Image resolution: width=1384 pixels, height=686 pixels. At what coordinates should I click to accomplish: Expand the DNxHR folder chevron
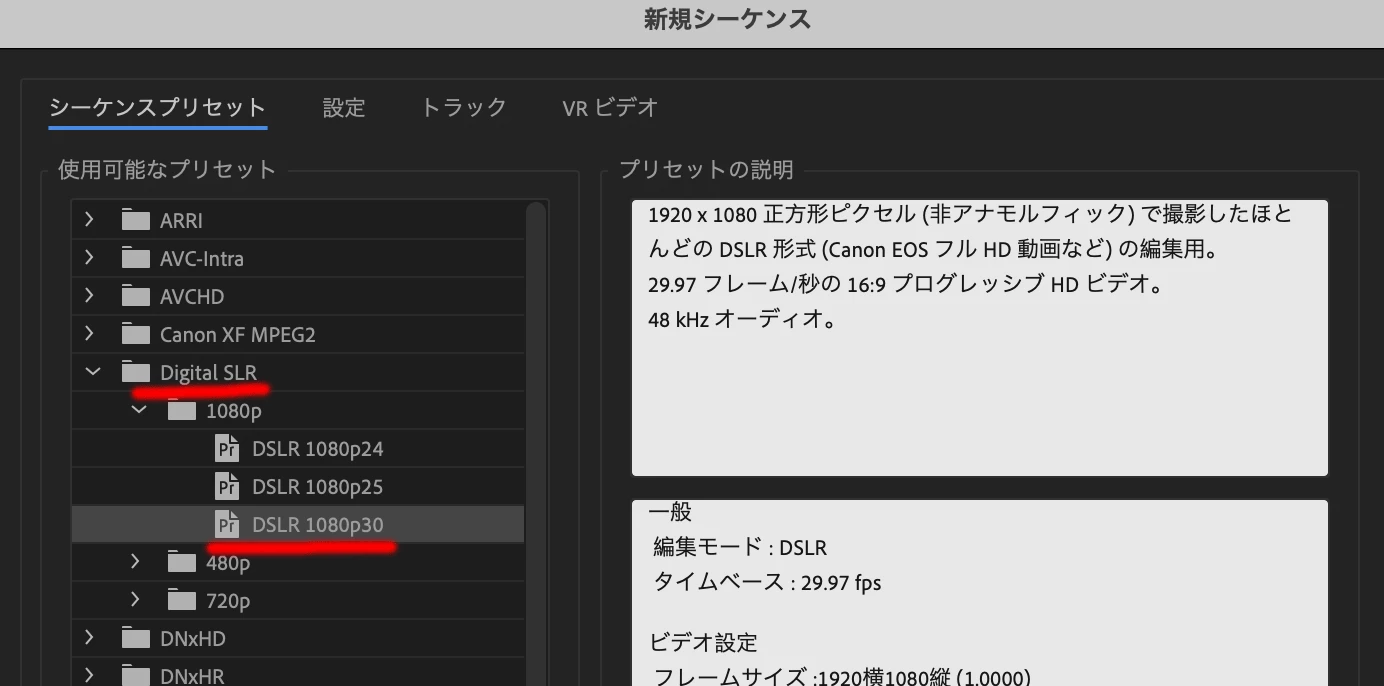[x=90, y=675]
